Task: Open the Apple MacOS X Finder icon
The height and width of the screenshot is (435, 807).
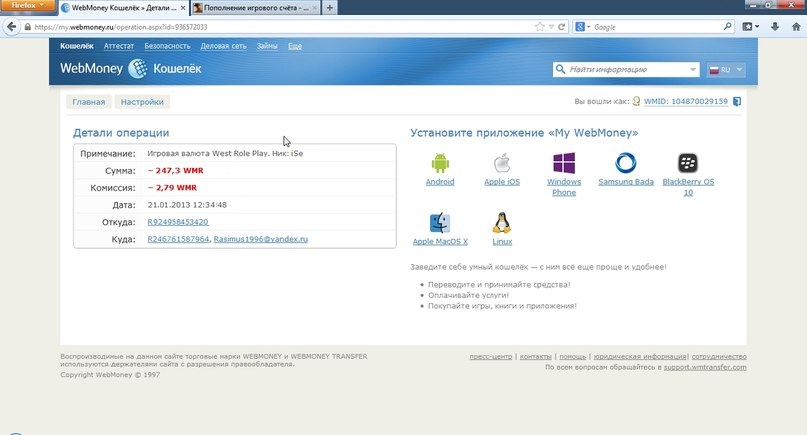Action: [x=440, y=223]
